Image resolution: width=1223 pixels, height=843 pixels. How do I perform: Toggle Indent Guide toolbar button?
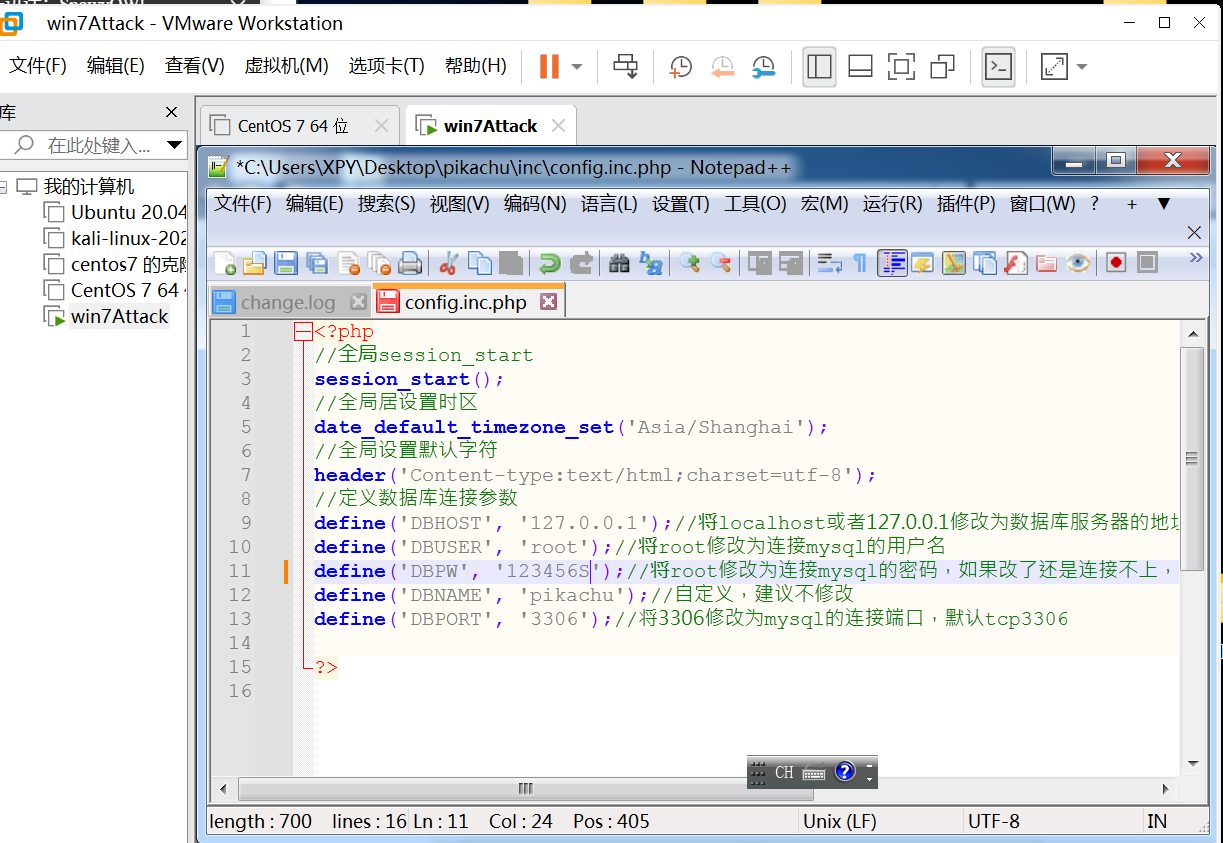892,263
